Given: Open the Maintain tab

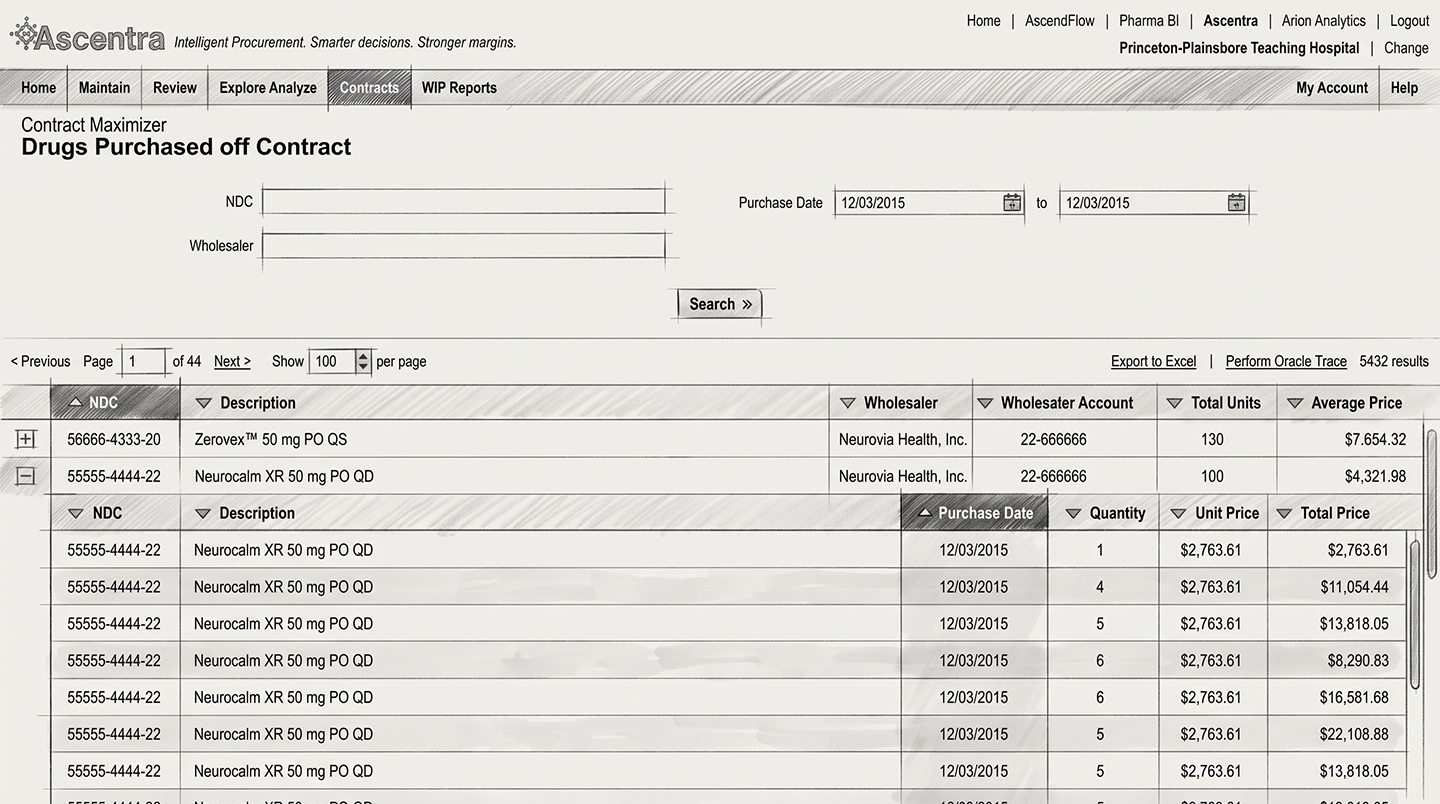Looking at the screenshot, I should click(x=104, y=88).
